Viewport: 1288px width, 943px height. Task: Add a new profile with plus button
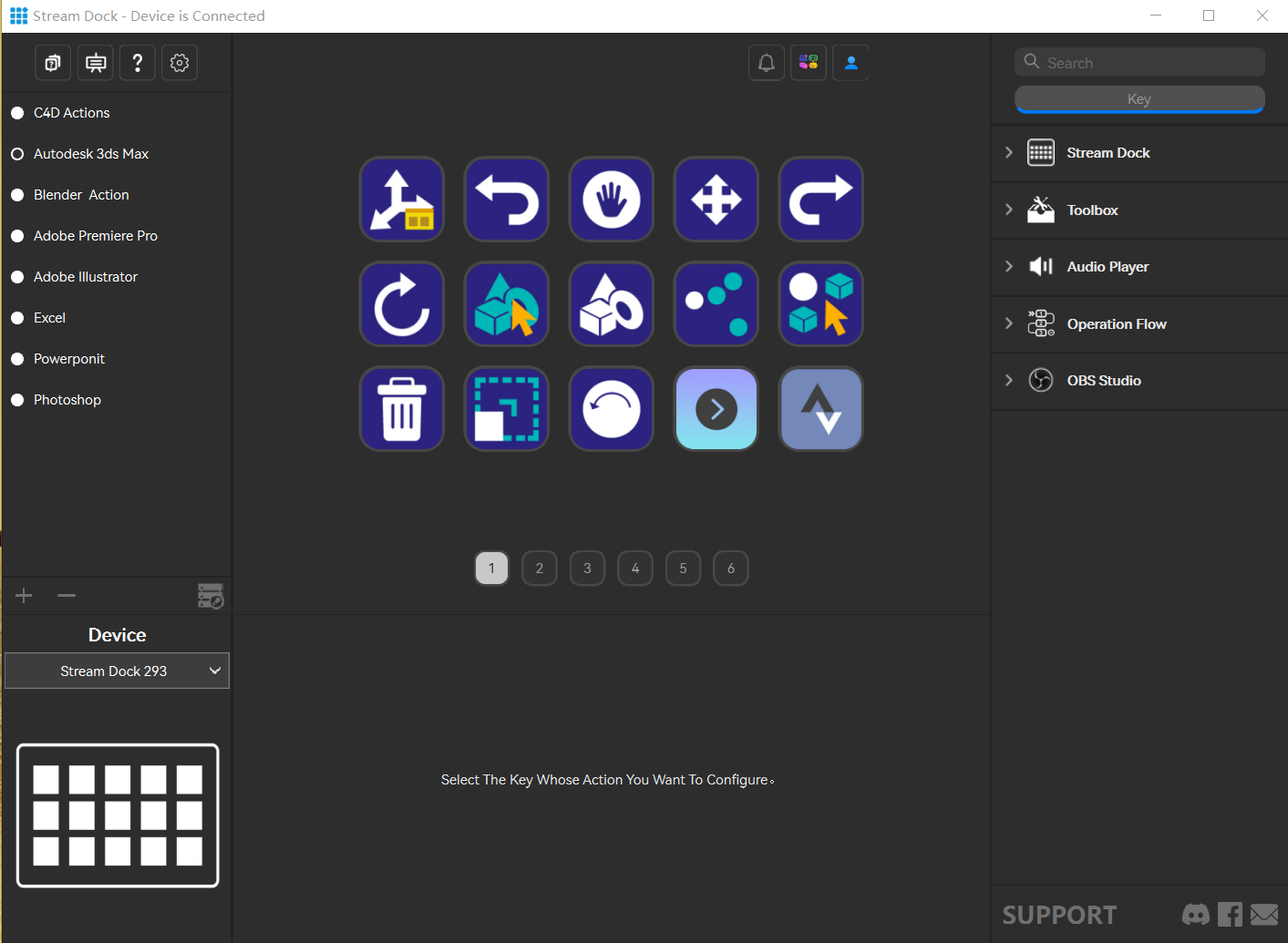pos(24,596)
